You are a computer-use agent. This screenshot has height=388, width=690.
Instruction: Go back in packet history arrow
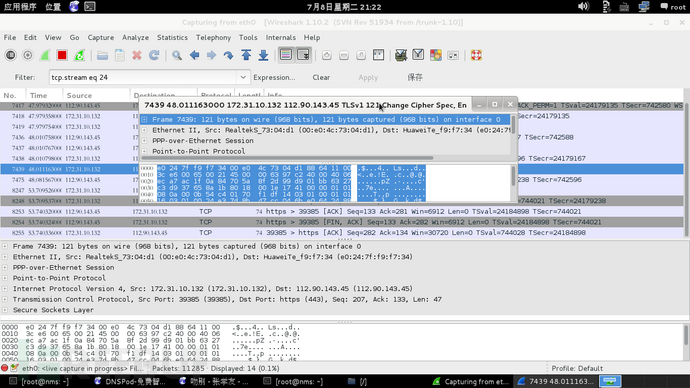click(x=194, y=55)
